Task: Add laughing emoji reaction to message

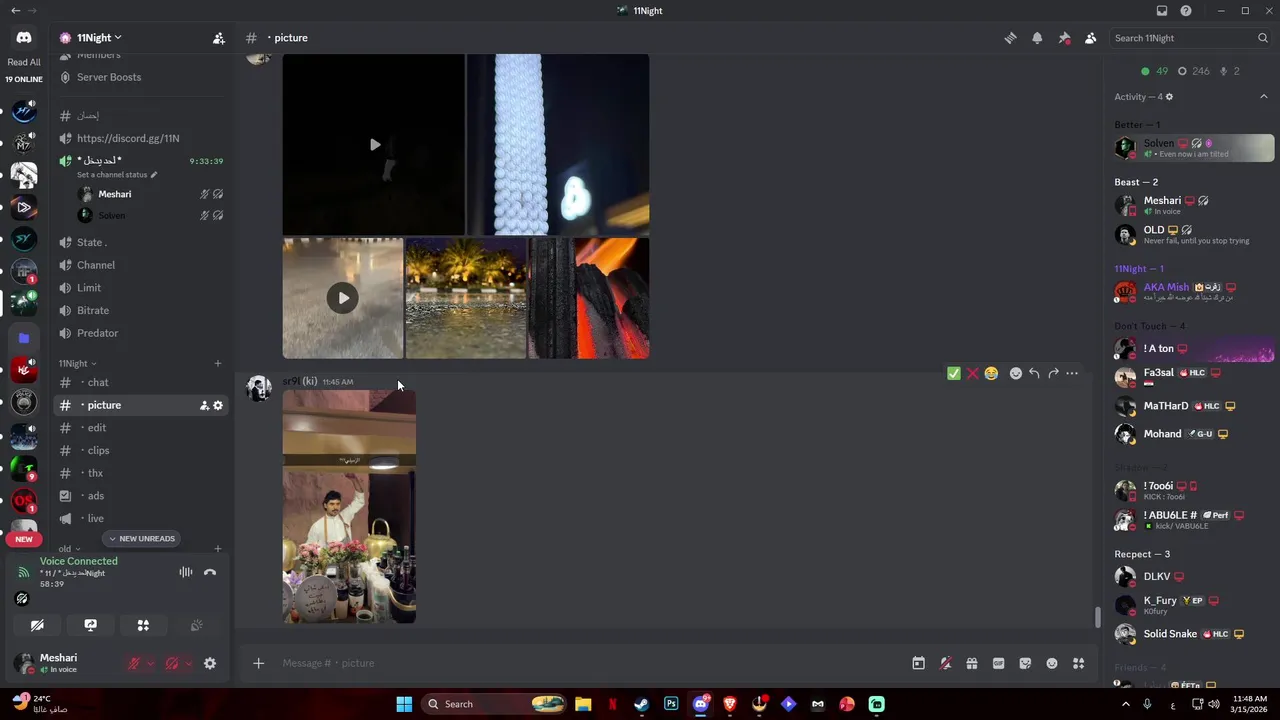Action: (x=991, y=373)
